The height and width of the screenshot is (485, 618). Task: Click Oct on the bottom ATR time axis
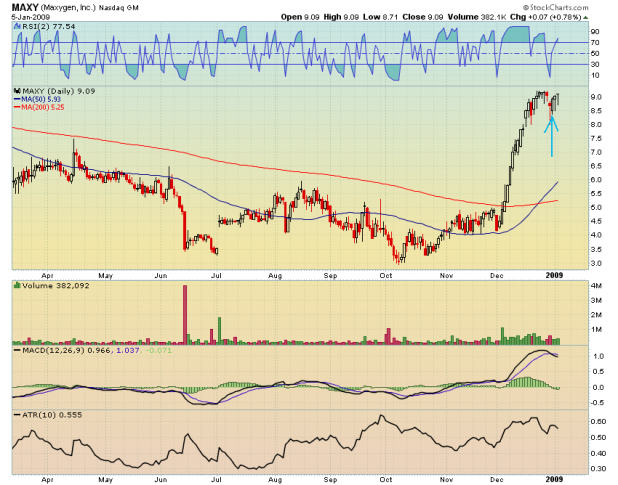(x=385, y=479)
